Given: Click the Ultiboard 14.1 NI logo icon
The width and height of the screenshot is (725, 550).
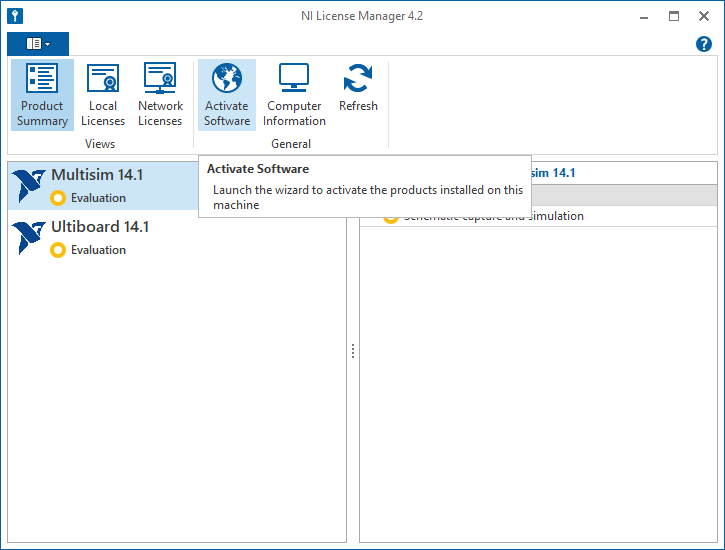Looking at the screenshot, I should click(x=28, y=238).
